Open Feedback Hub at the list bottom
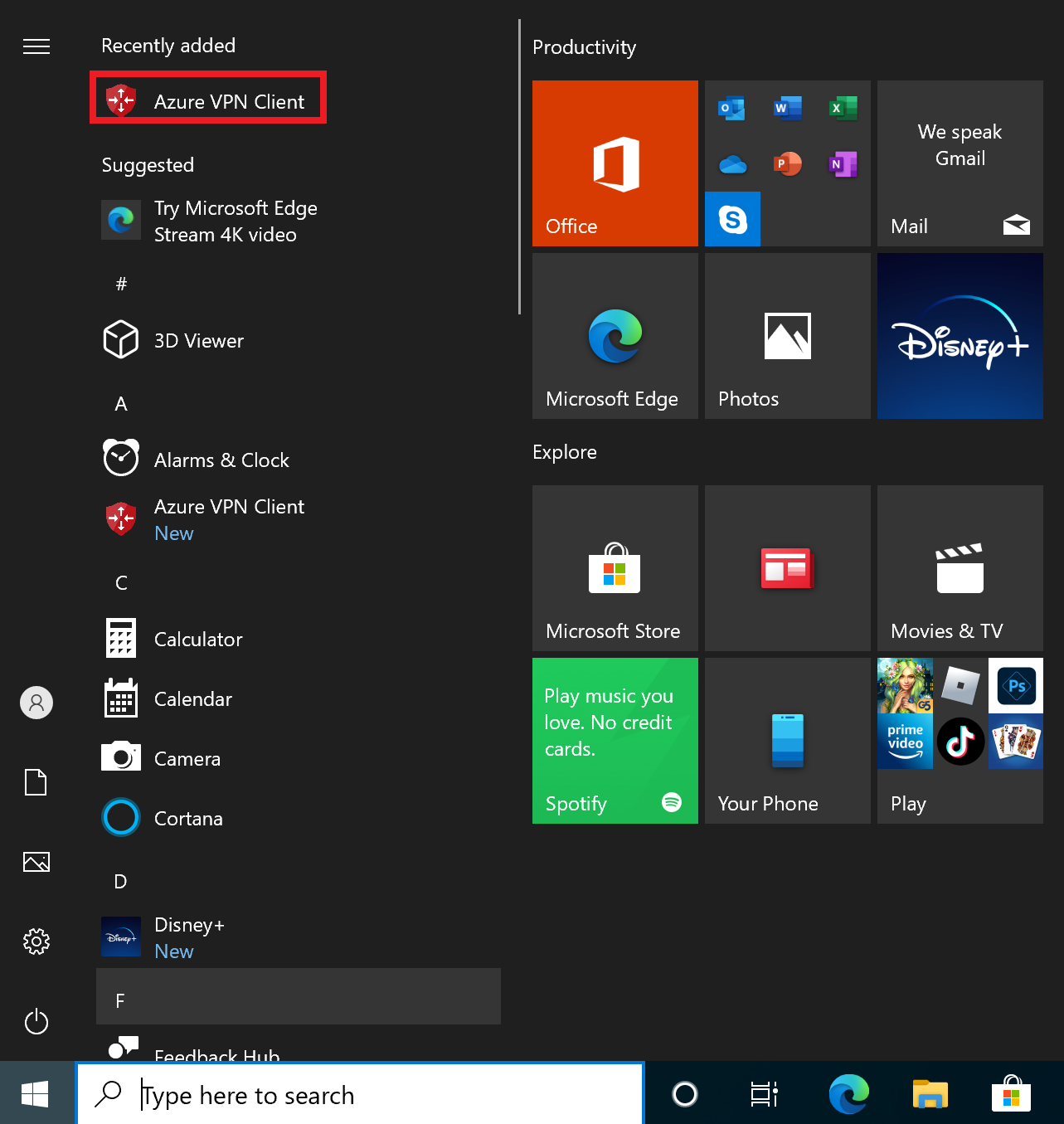The width and height of the screenshot is (1064, 1124). (x=299, y=1047)
